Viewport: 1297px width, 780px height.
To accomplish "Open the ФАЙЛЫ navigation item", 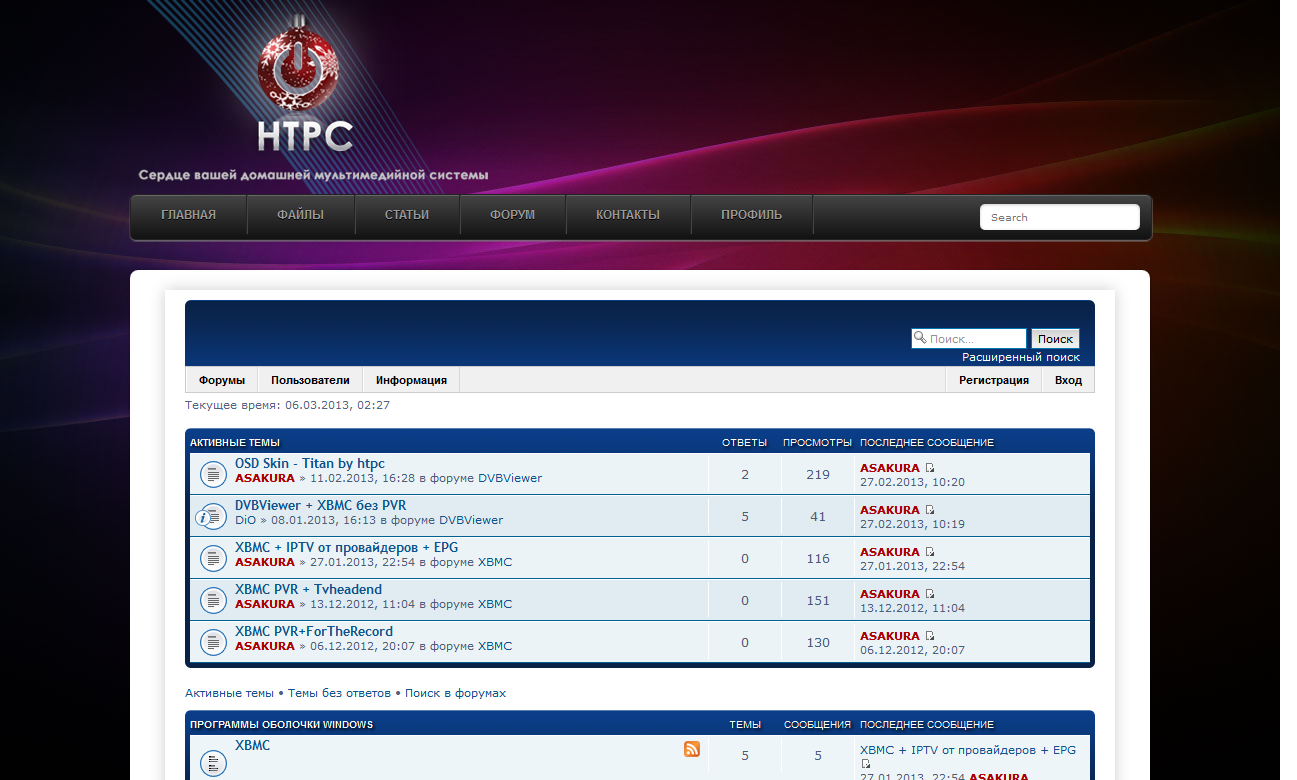I will click(300, 215).
